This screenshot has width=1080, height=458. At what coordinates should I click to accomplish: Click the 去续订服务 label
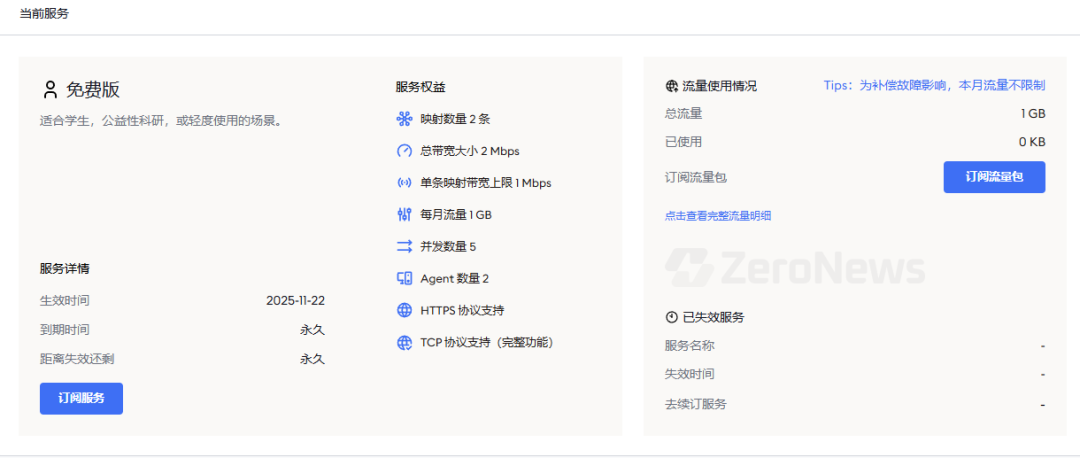click(695, 404)
